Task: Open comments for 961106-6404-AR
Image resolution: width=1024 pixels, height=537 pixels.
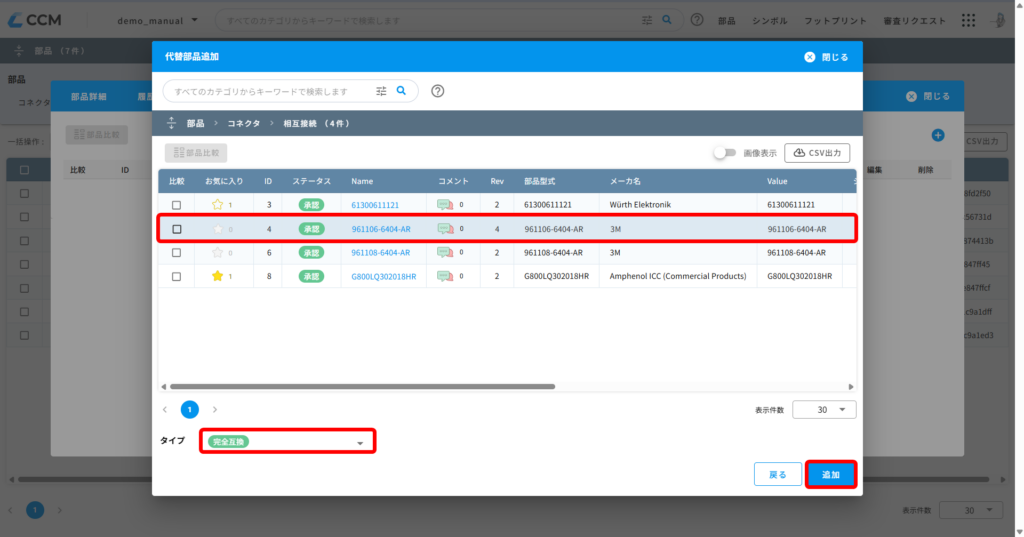Action: pyautogui.click(x=445, y=229)
